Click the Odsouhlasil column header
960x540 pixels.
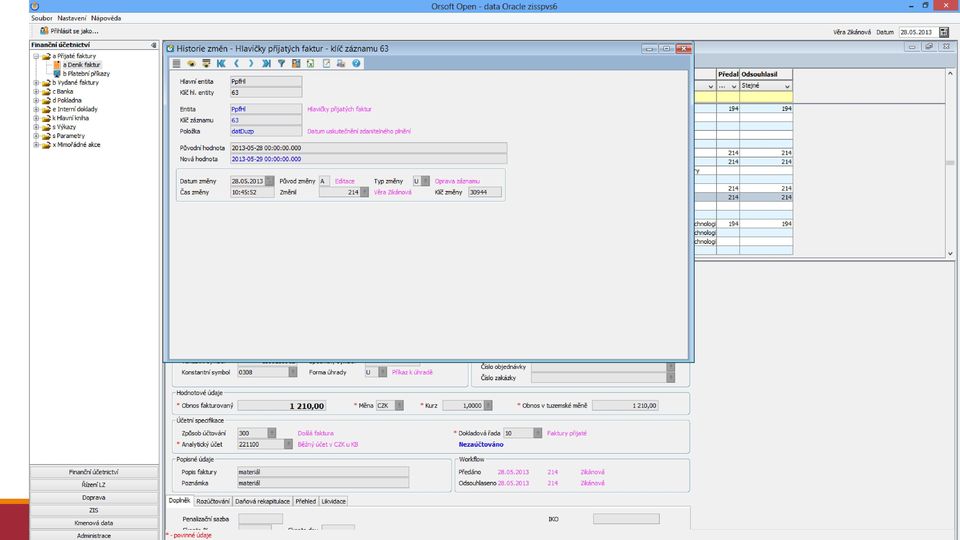click(x=766, y=74)
